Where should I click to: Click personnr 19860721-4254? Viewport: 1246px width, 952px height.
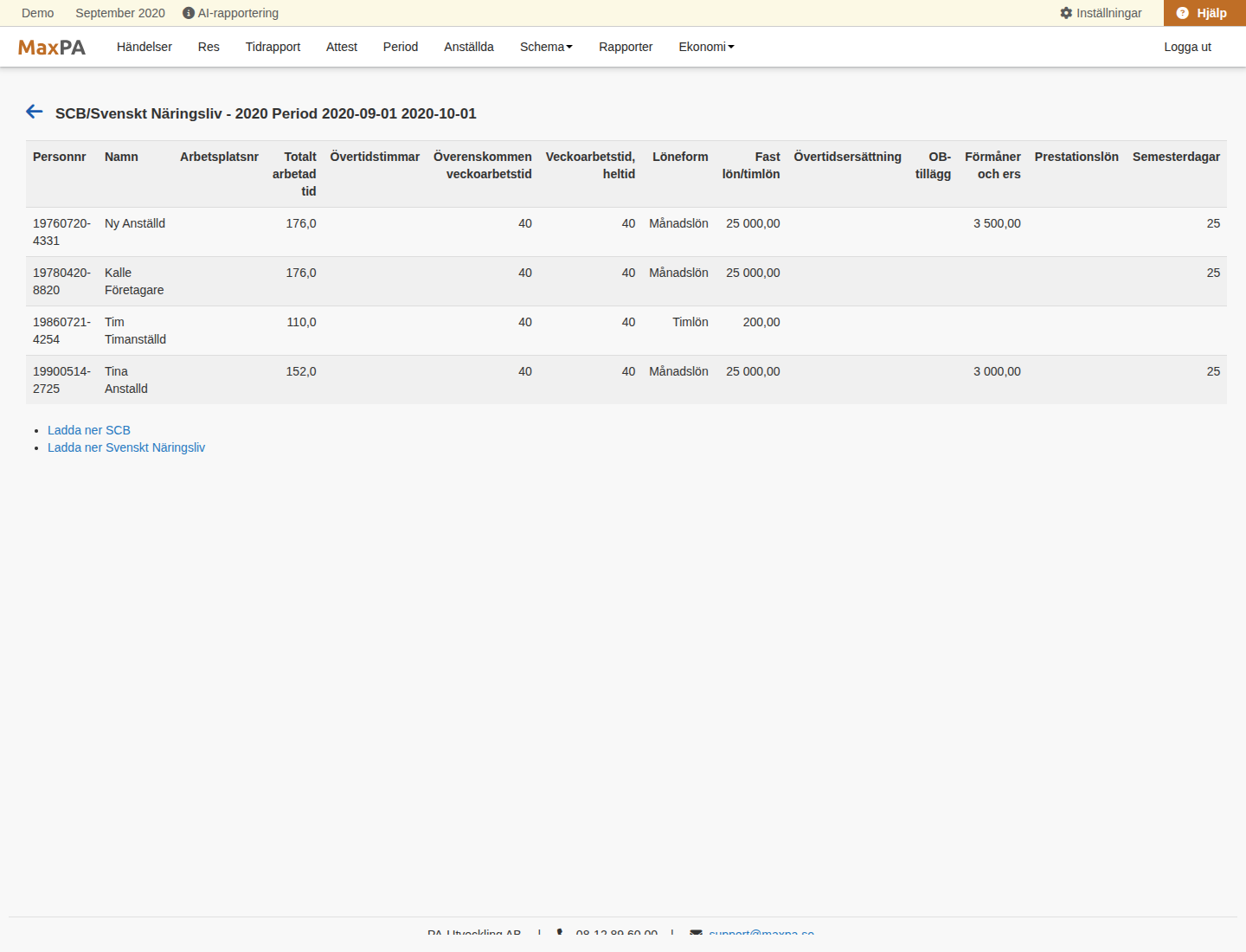click(61, 331)
